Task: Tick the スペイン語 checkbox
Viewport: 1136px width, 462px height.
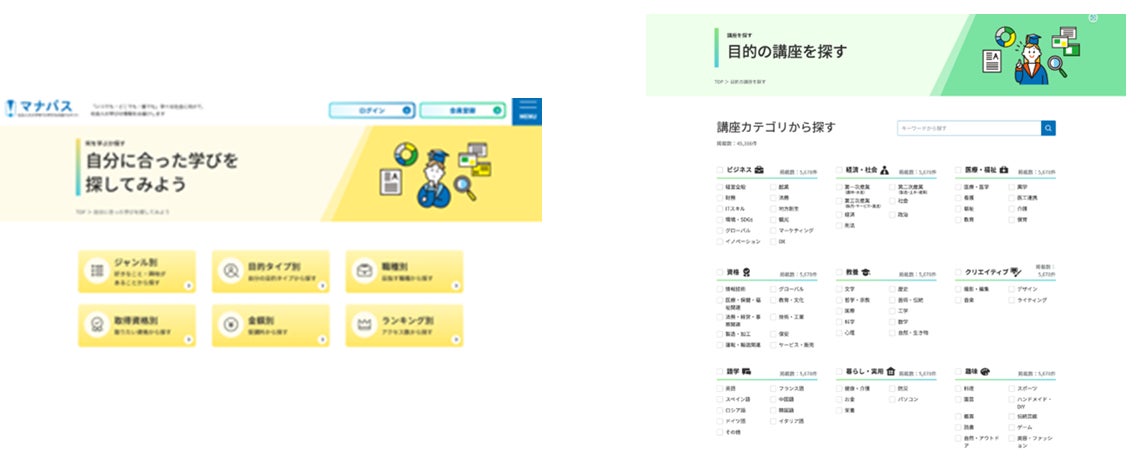Action: 719,399
